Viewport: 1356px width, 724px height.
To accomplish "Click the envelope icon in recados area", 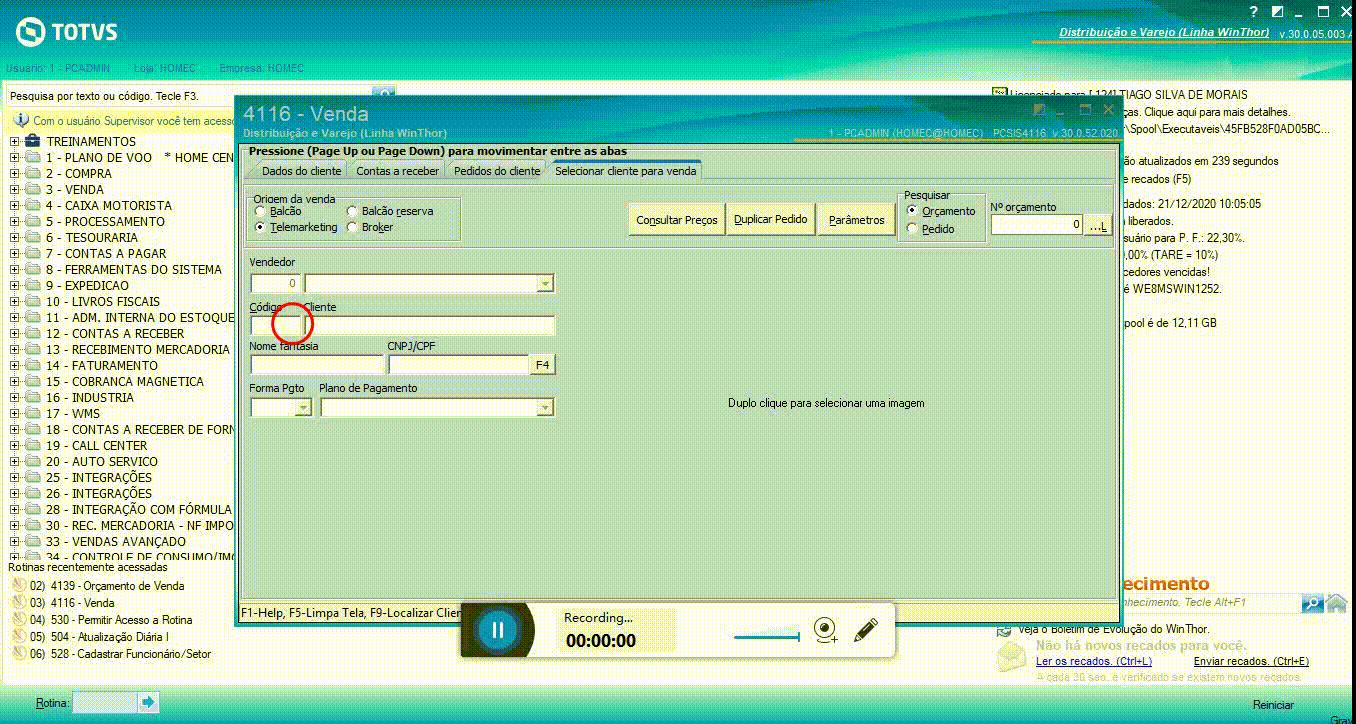I will (x=1012, y=655).
